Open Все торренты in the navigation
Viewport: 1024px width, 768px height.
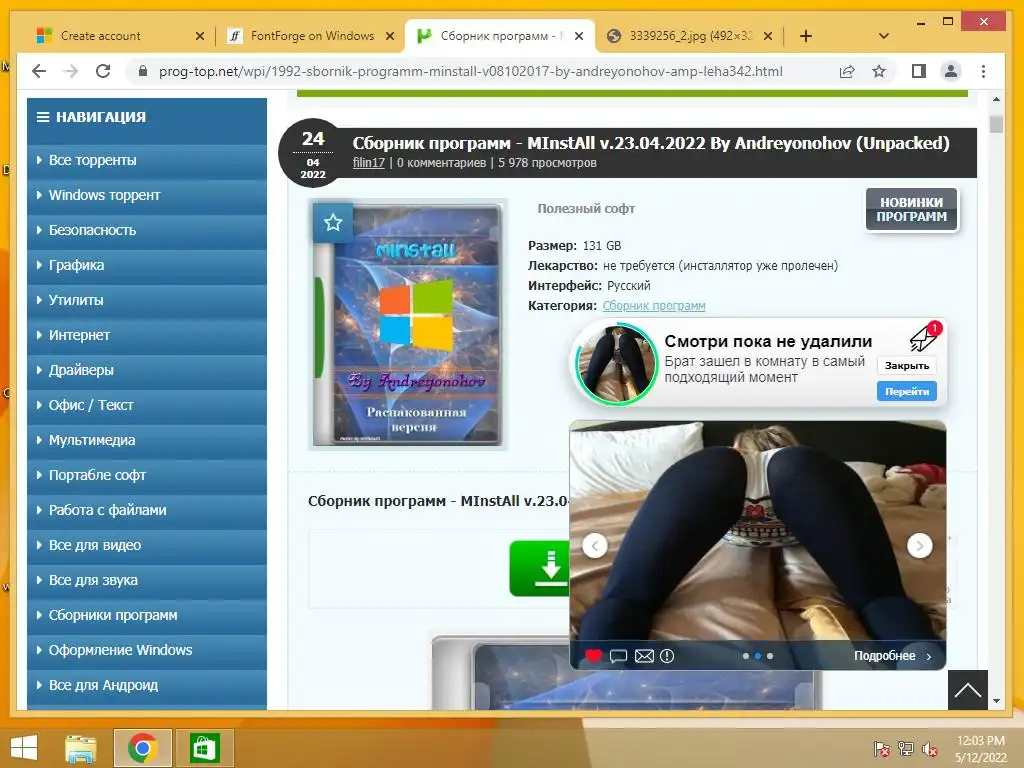pos(147,160)
